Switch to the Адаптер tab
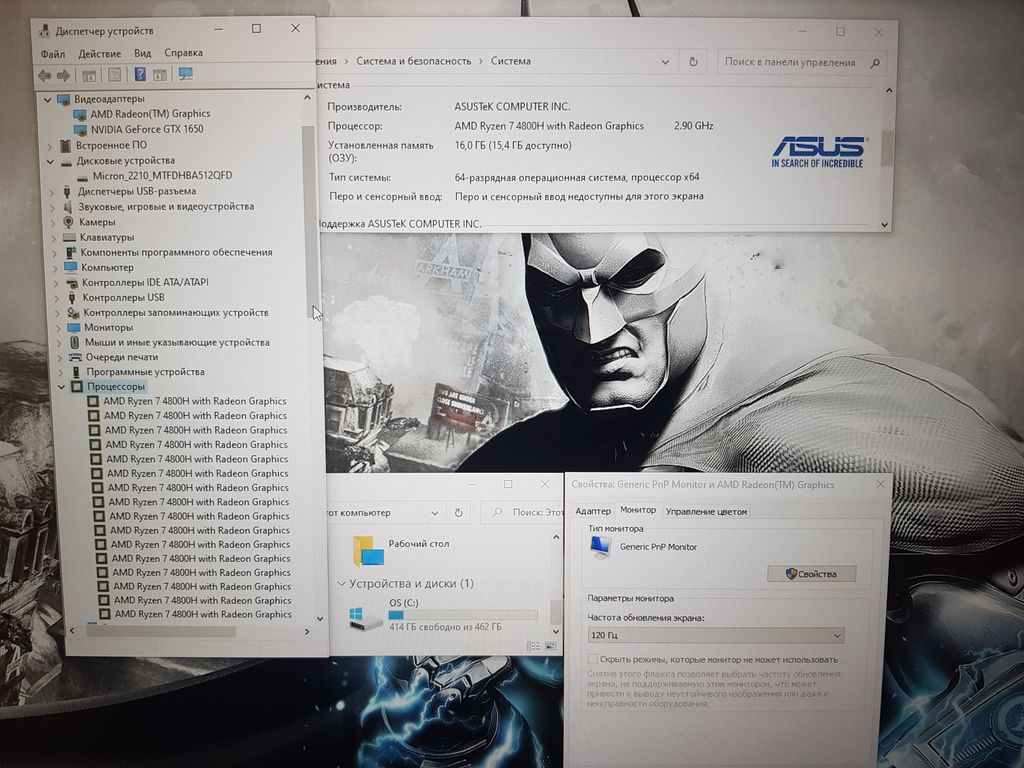Screen dimensions: 1024x768 [593, 511]
